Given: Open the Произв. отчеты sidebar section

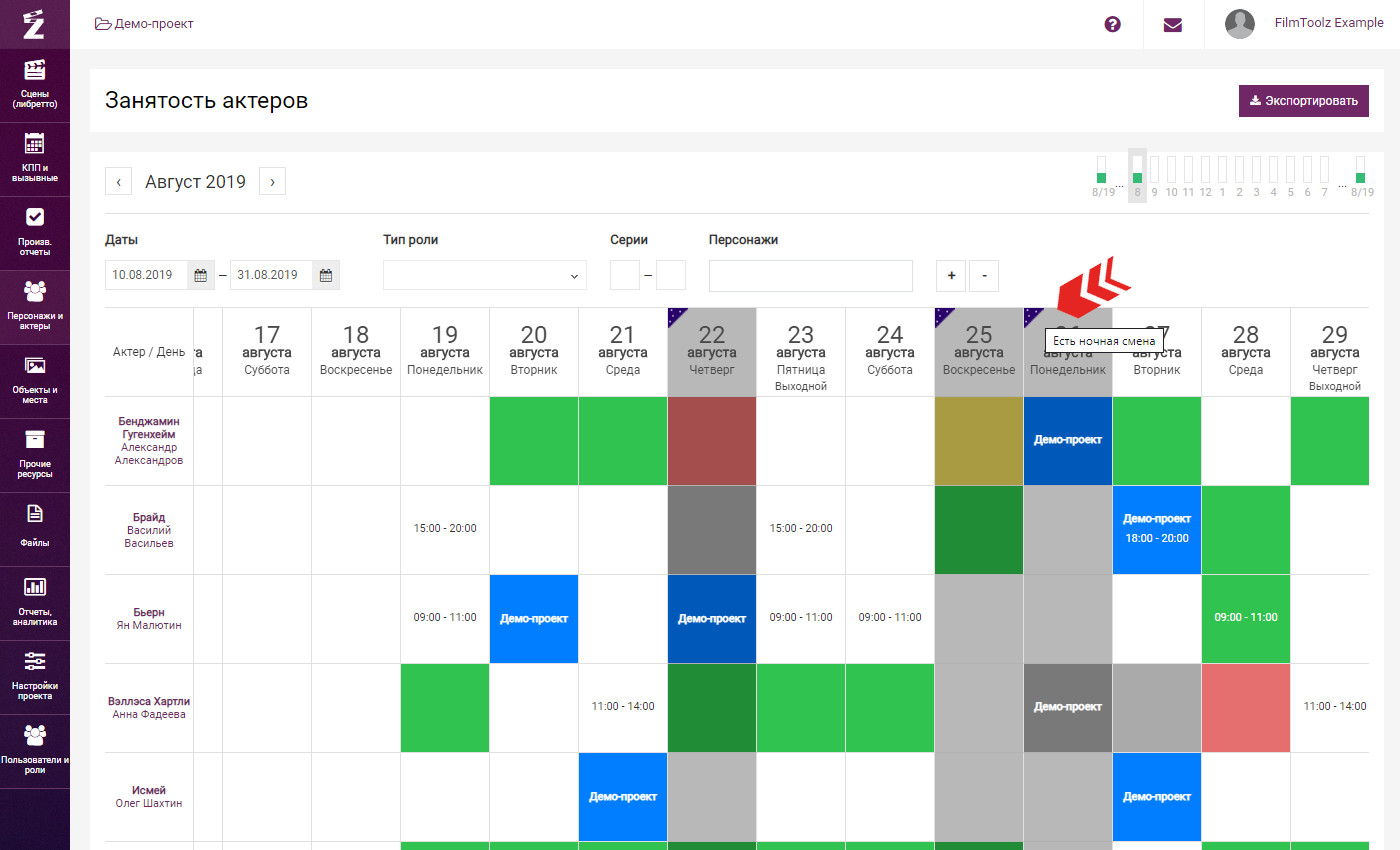Looking at the screenshot, I should point(35,233).
